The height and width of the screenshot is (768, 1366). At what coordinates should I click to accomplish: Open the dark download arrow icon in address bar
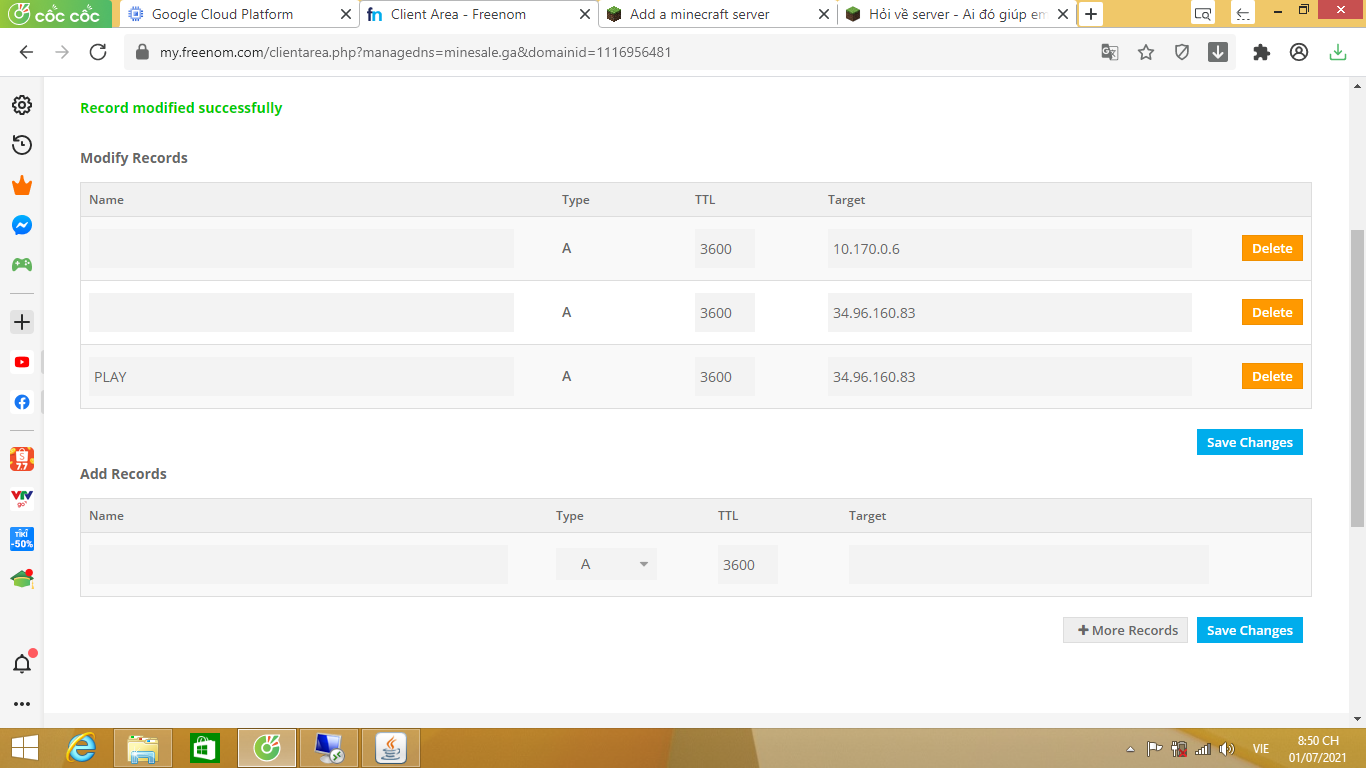tap(1218, 52)
